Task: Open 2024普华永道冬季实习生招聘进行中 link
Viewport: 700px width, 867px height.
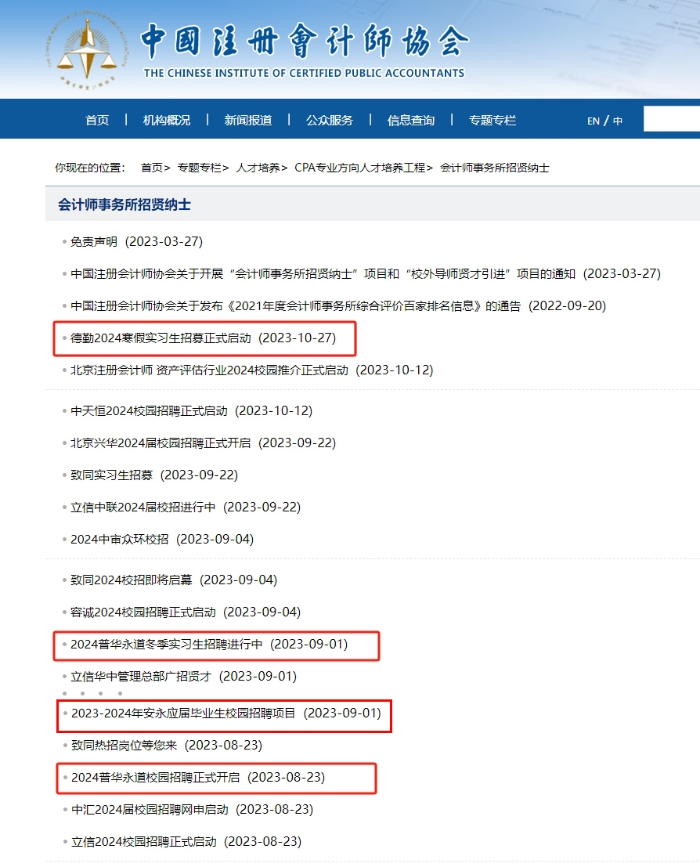Action: coord(166,645)
